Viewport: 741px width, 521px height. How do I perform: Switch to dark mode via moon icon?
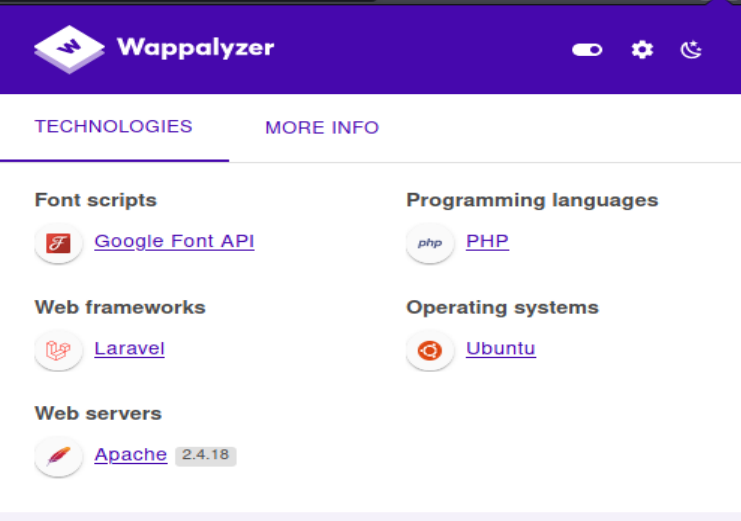click(691, 49)
